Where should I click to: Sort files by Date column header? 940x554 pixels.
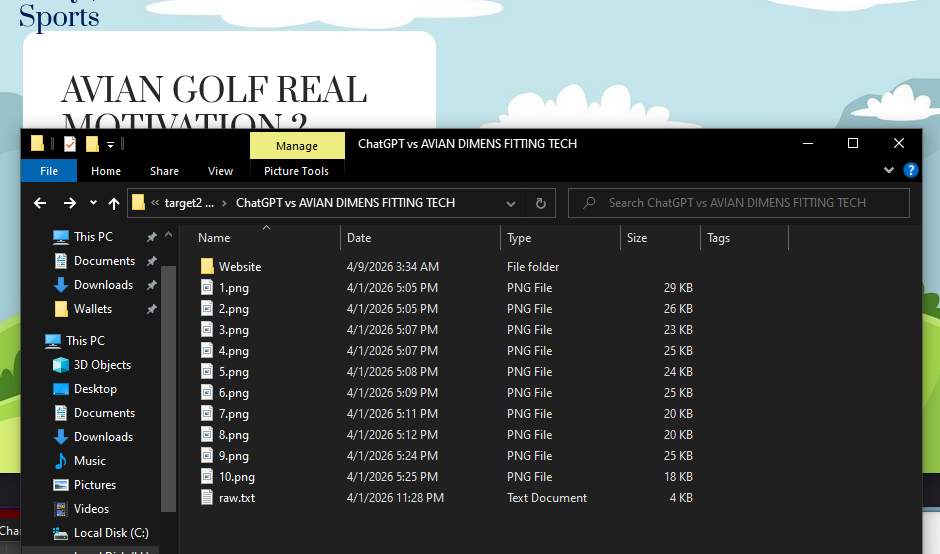(x=359, y=238)
